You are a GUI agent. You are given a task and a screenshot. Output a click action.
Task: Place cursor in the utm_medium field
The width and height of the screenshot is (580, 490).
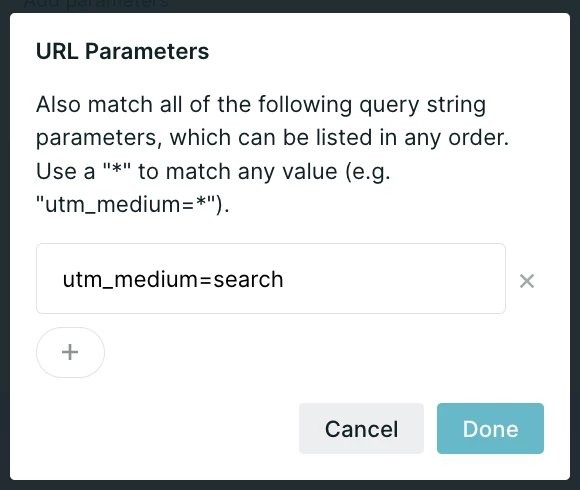coord(271,278)
